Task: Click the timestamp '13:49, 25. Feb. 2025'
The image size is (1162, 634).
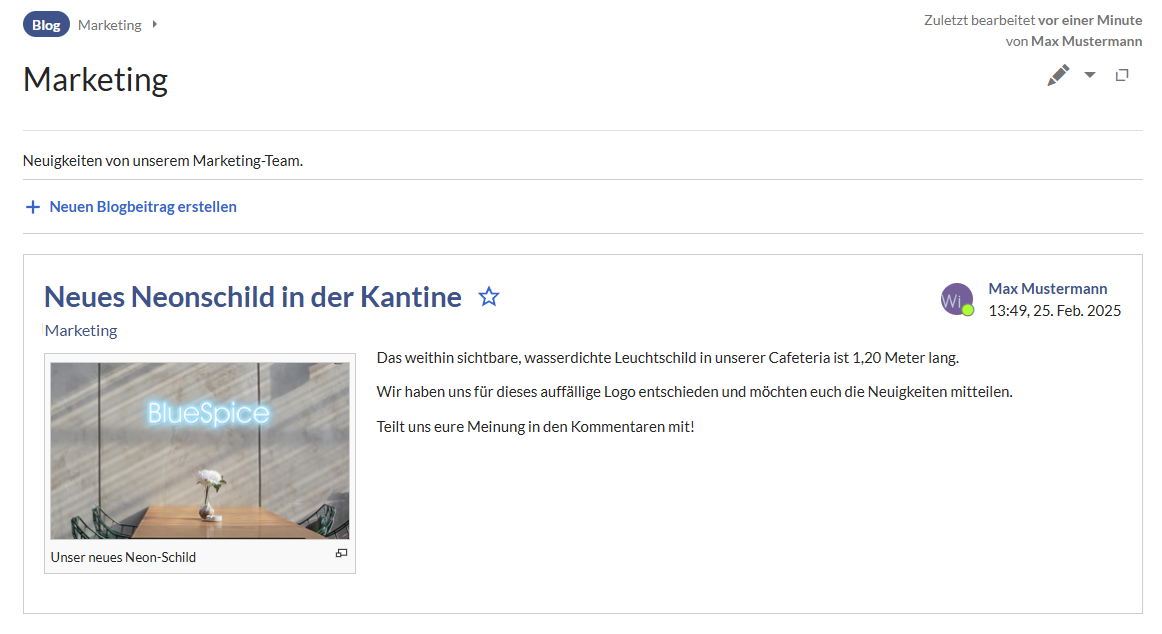Action: coord(1054,311)
